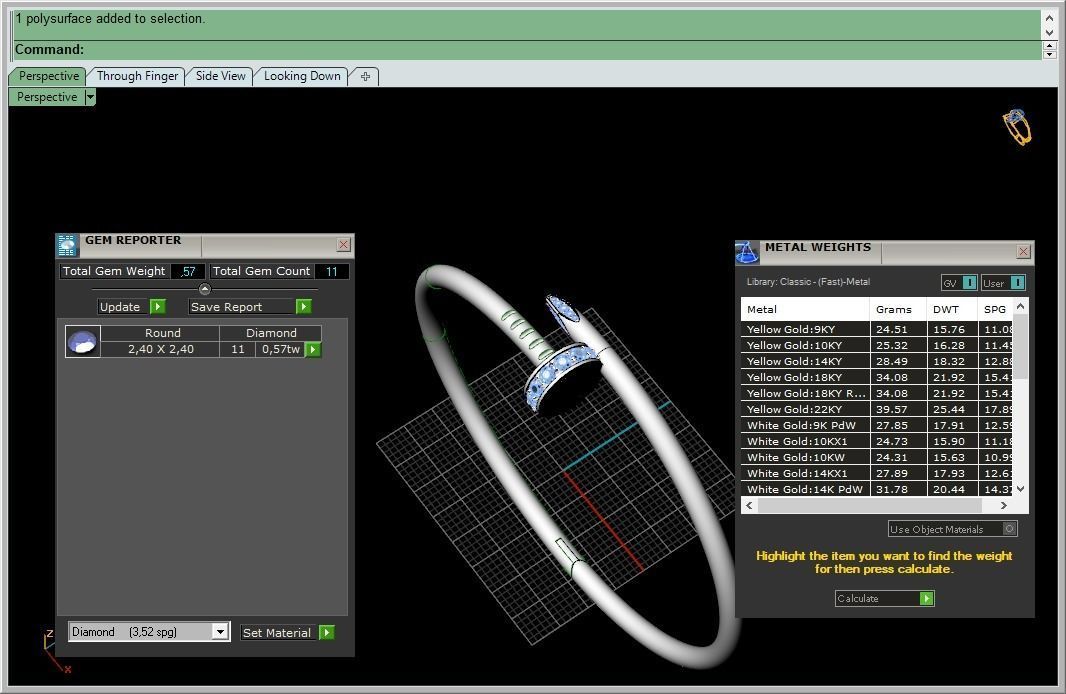Click the green arrow on Calculate
The width and height of the screenshot is (1066, 694).
(927, 598)
